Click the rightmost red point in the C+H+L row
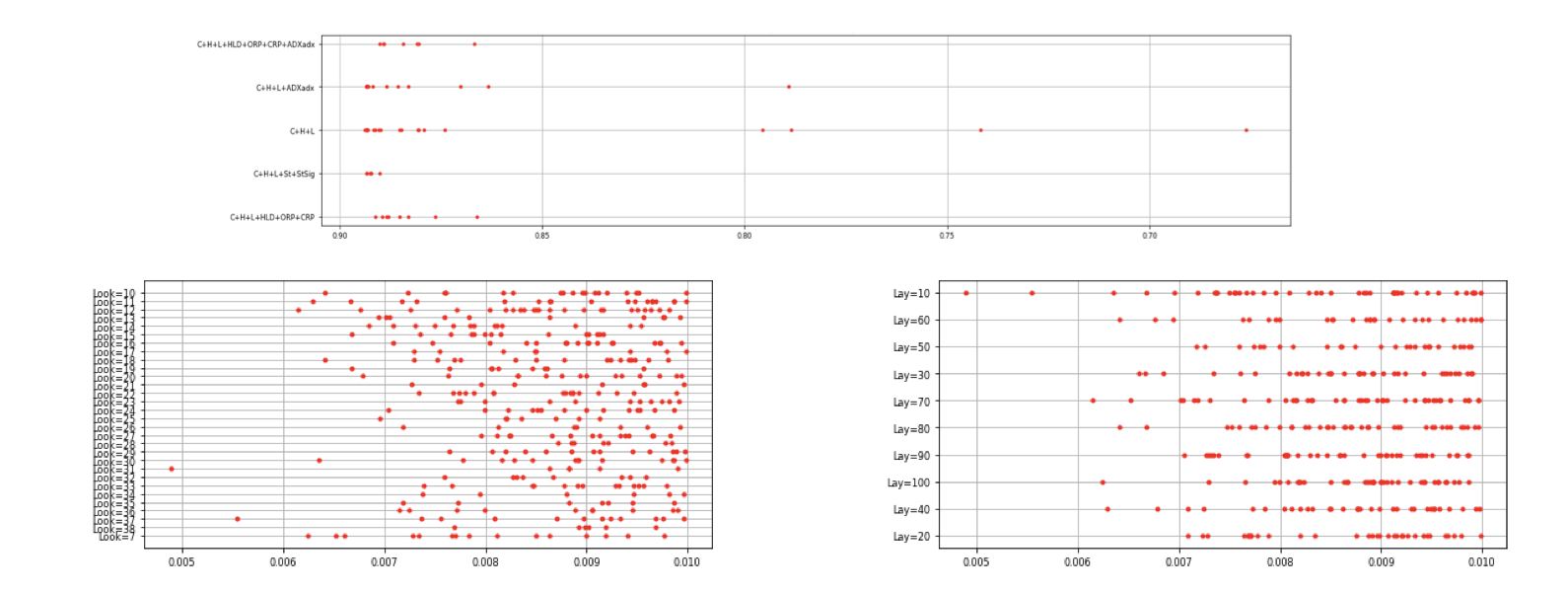 1246,130
